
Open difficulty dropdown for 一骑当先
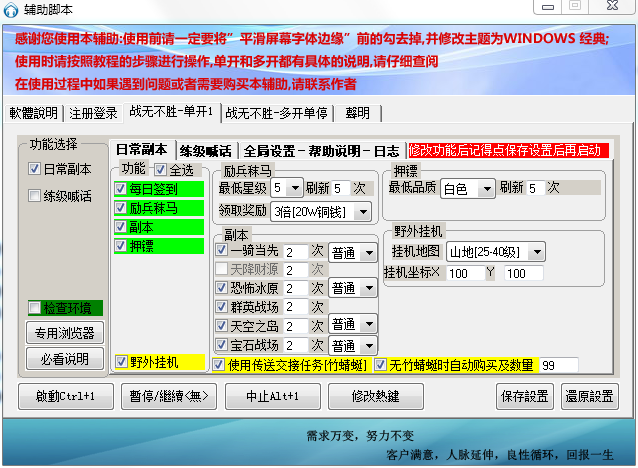coord(369,251)
